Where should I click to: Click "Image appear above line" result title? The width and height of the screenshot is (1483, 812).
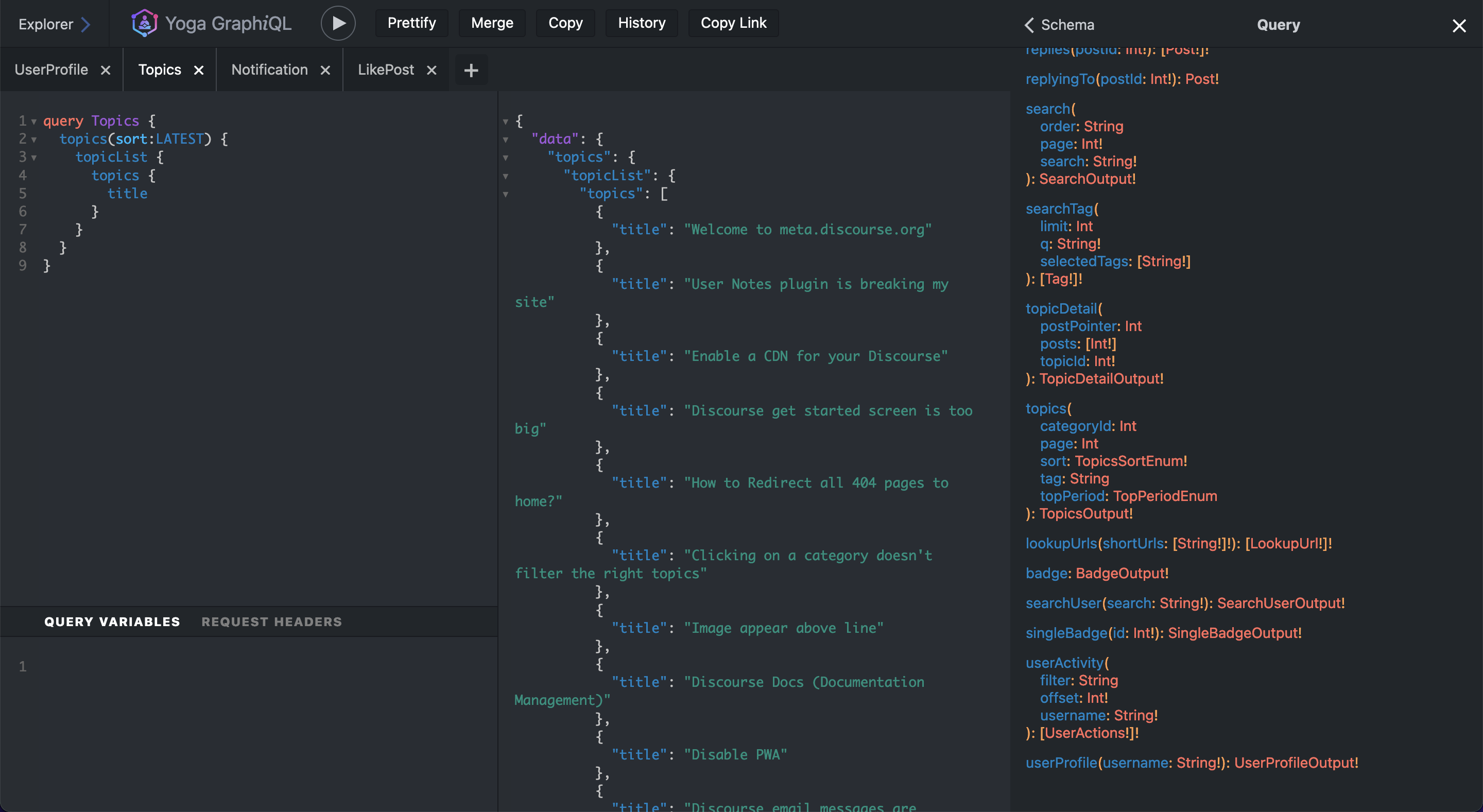coord(784,628)
